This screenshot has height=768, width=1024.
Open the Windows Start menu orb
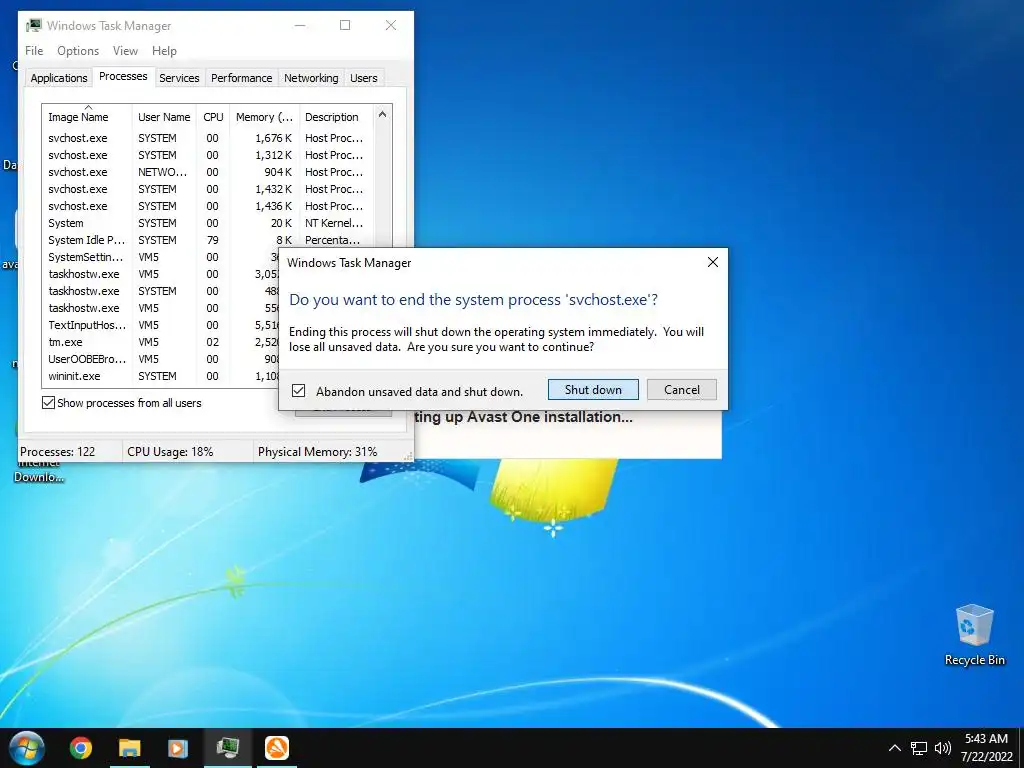(x=27, y=748)
